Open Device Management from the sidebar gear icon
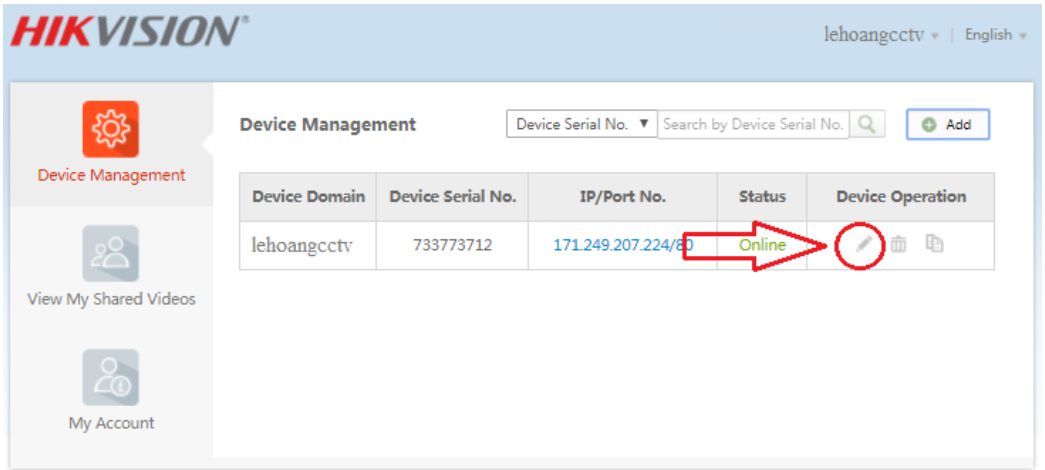The width and height of the screenshot is (1045, 470). (111, 129)
